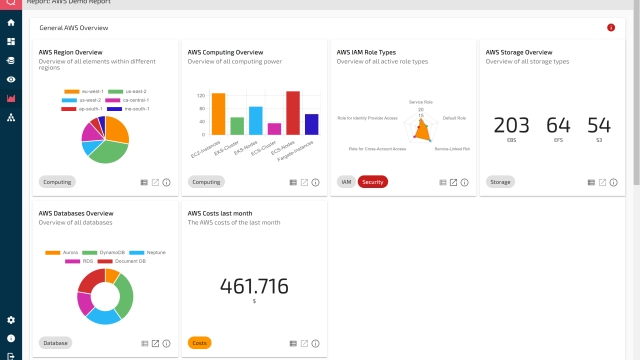Open AWS Databases Overview in external view

(155, 344)
